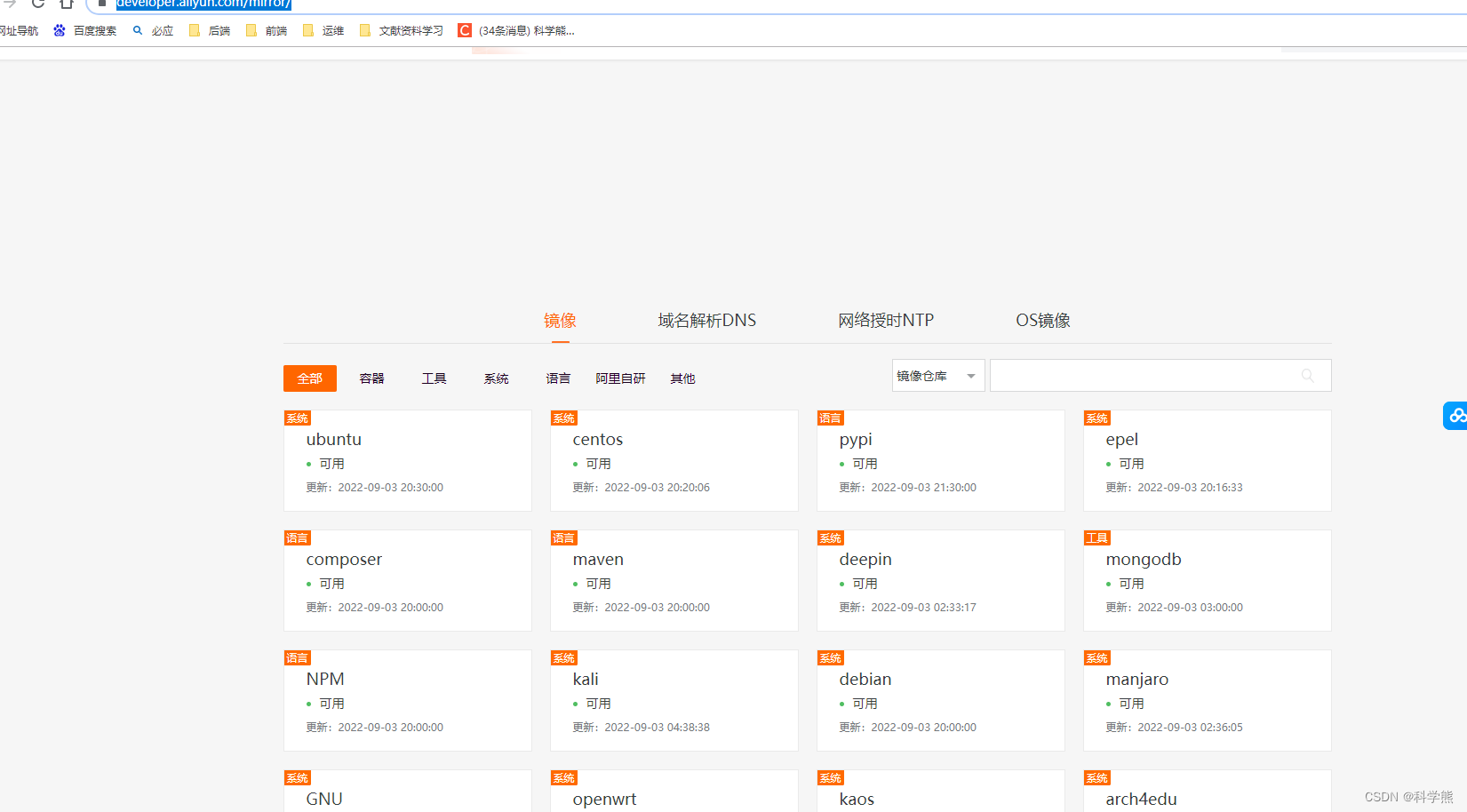Select the 全部 filter button
The image size is (1467, 812).
click(x=310, y=378)
